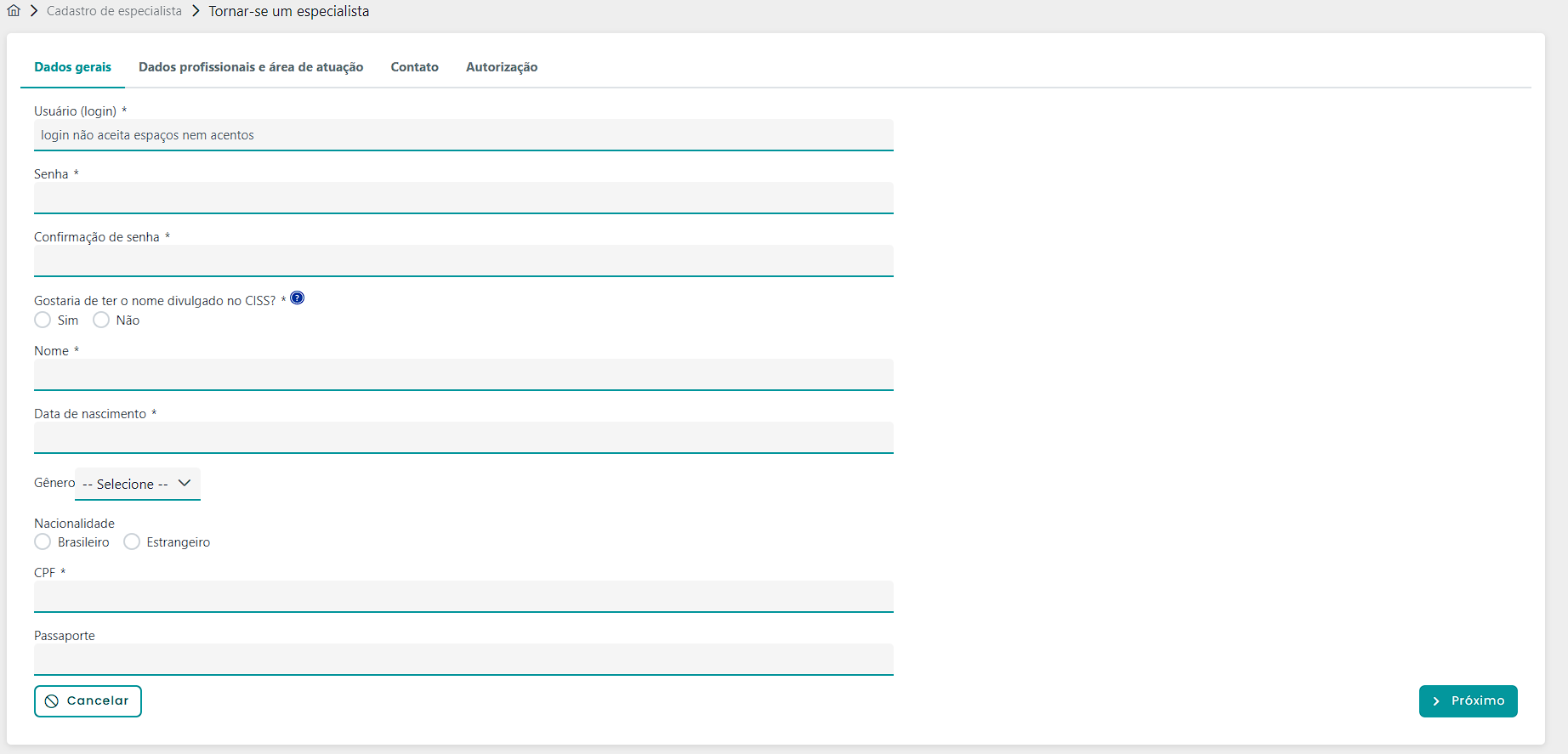Viewport: 1568px width, 754px height.
Task: Select the Dados gerais tab
Action: click(72, 67)
